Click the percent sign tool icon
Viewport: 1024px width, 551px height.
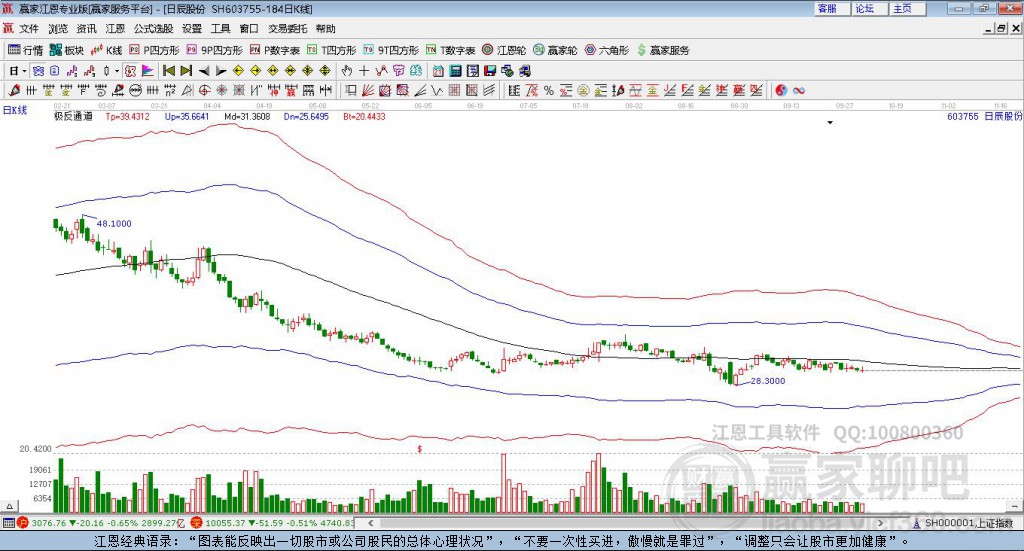(549, 90)
